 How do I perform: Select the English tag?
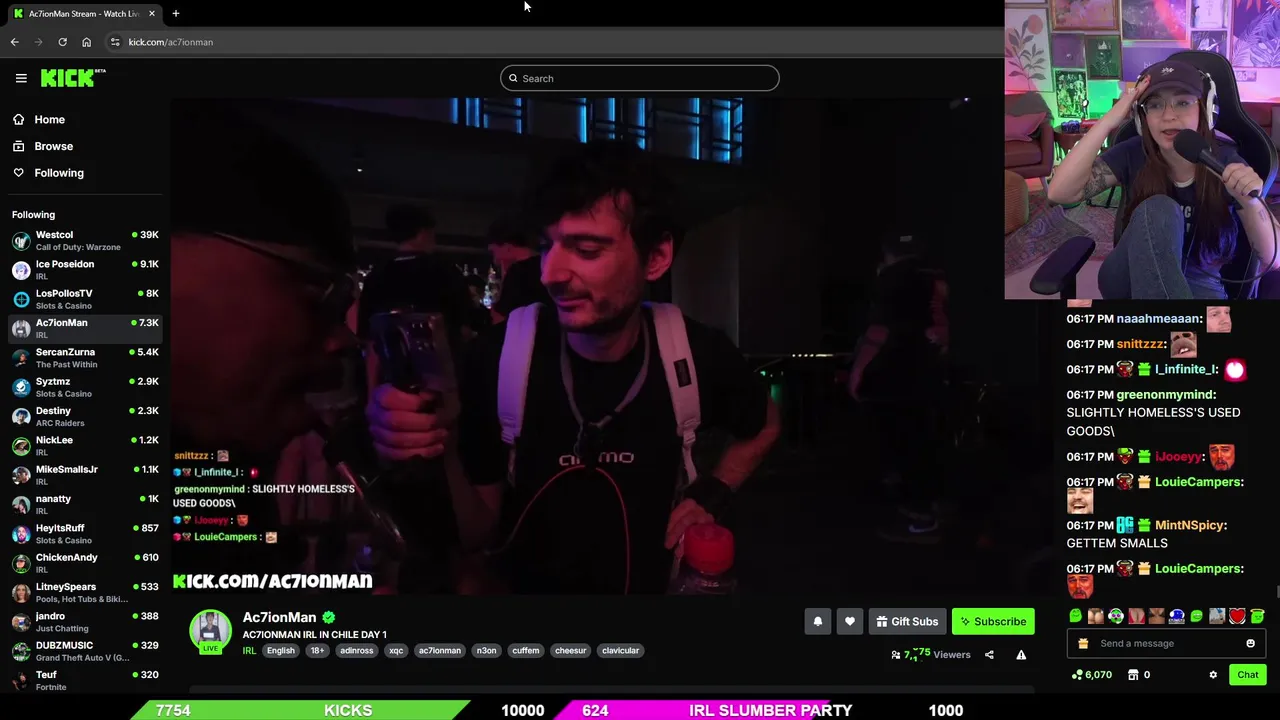pos(281,651)
